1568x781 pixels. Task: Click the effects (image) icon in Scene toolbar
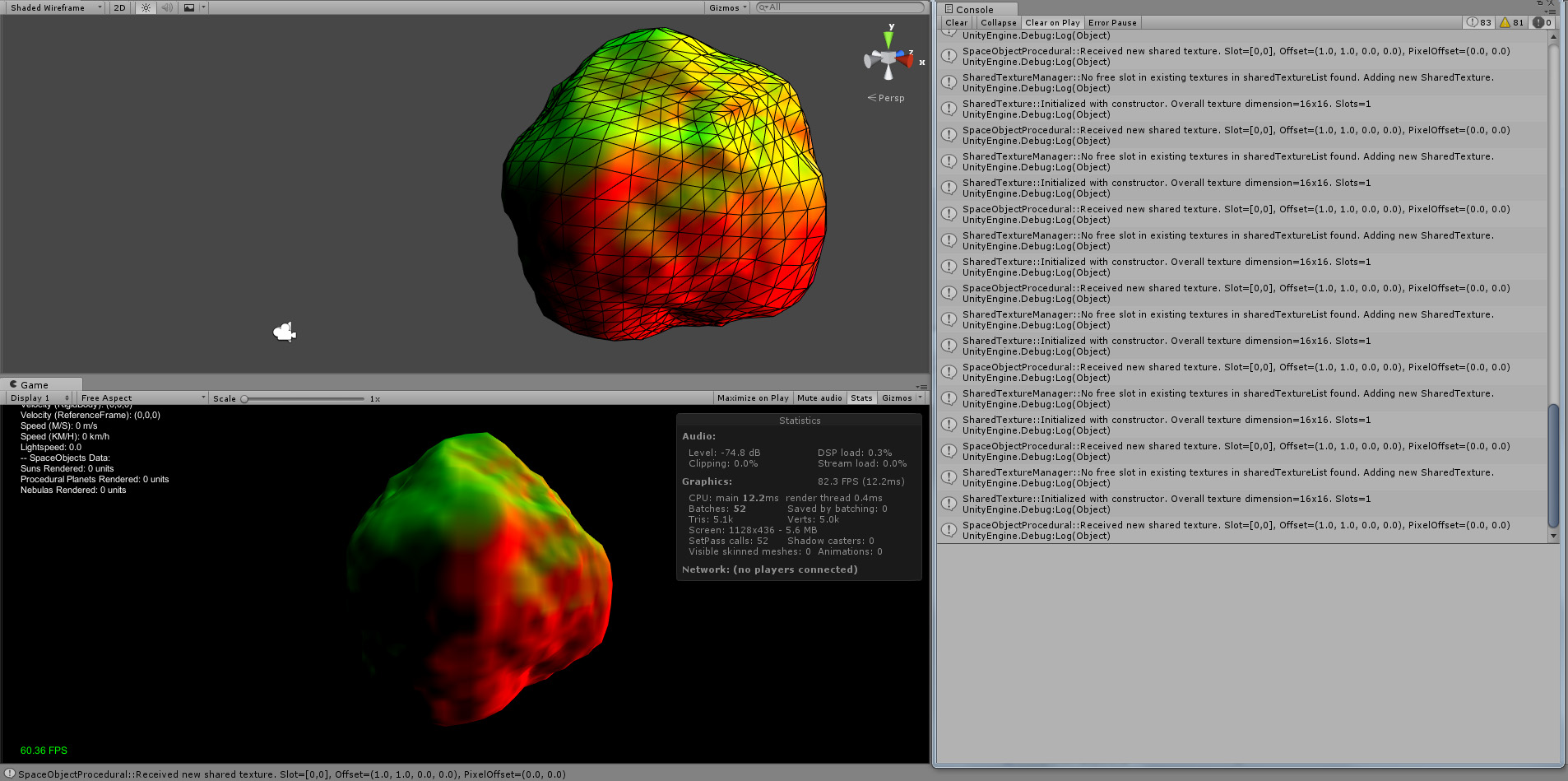click(x=190, y=7)
